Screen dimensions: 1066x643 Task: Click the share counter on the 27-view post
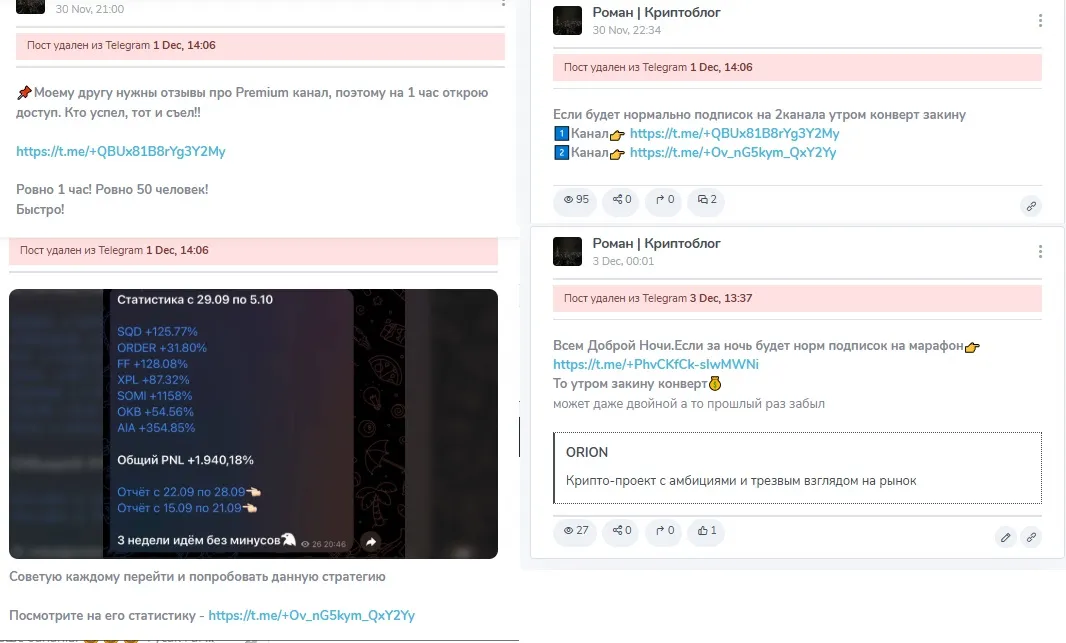621,531
